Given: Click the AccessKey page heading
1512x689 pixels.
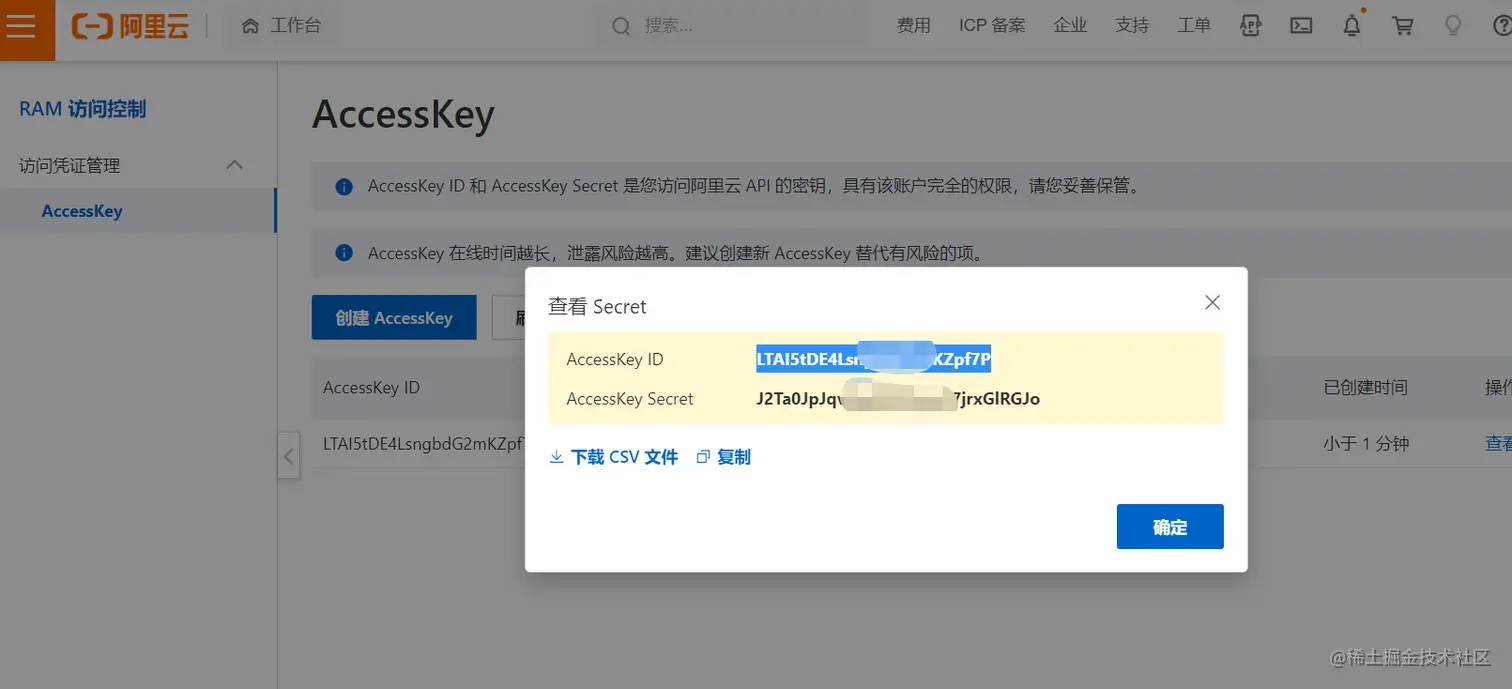Looking at the screenshot, I should pyautogui.click(x=403, y=115).
